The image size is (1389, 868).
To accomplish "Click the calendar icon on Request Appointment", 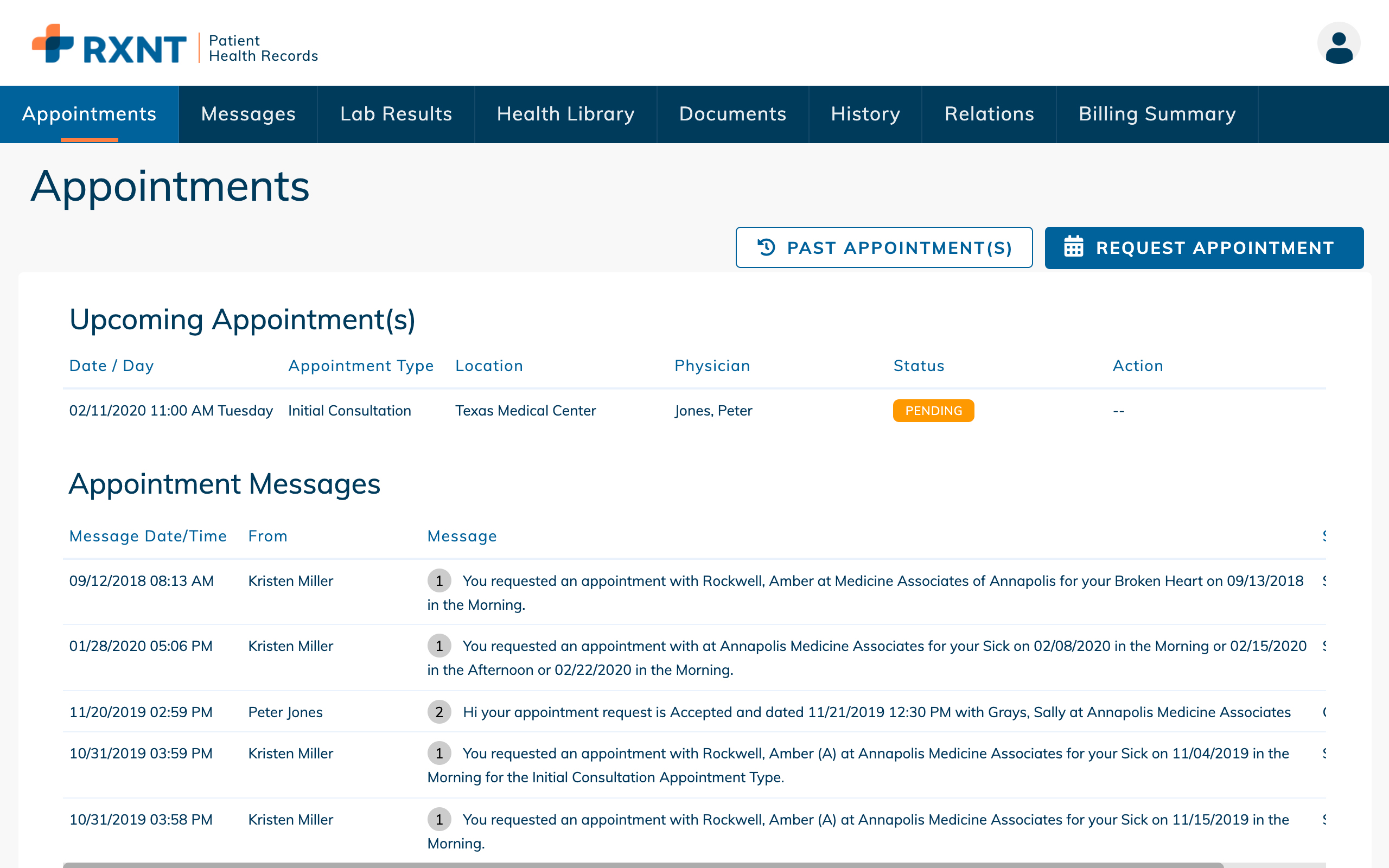I will pos(1074,247).
